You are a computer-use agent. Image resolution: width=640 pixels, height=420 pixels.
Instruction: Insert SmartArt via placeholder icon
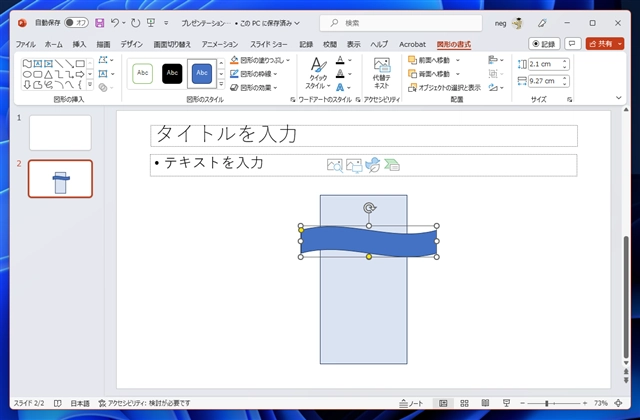392,165
